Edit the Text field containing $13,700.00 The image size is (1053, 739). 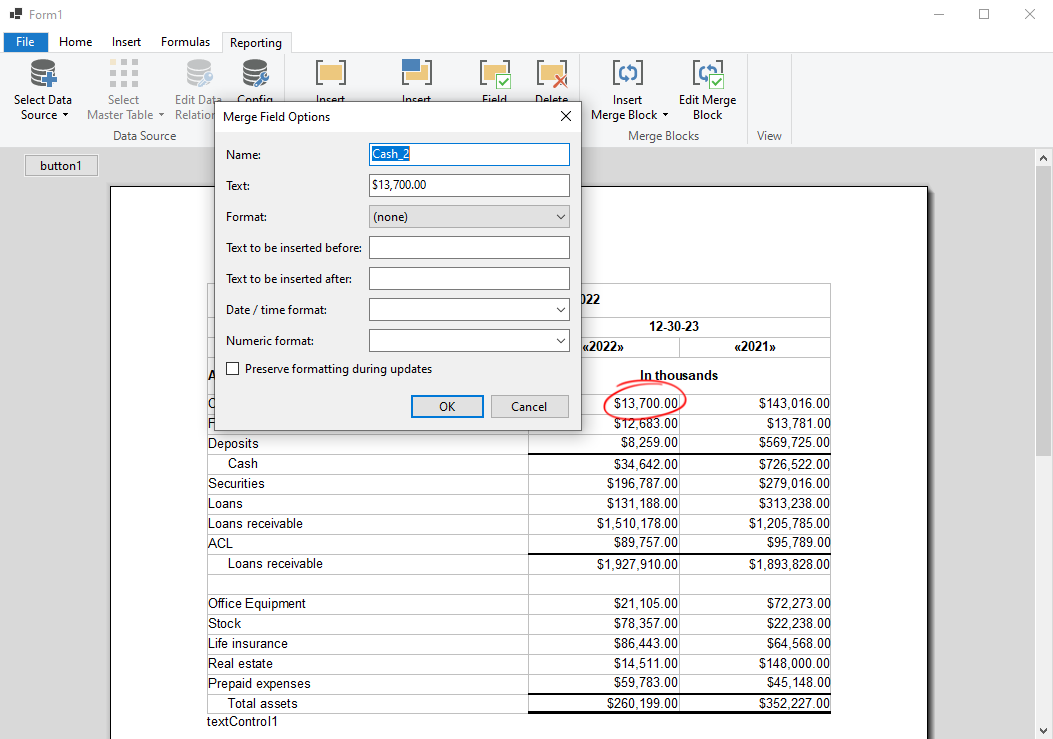[x=468, y=185]
